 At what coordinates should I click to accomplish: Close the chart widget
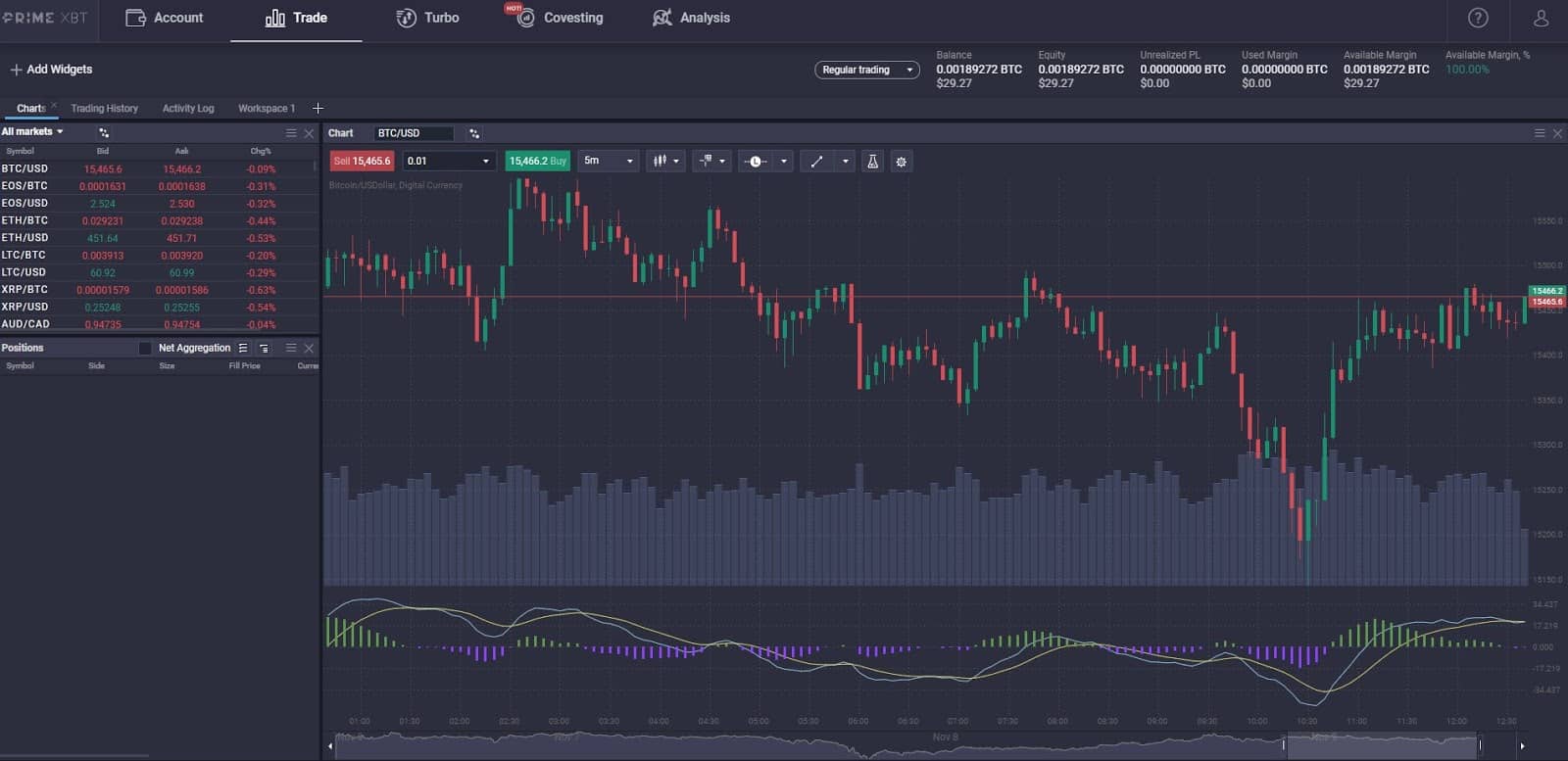coord(1557,133)
